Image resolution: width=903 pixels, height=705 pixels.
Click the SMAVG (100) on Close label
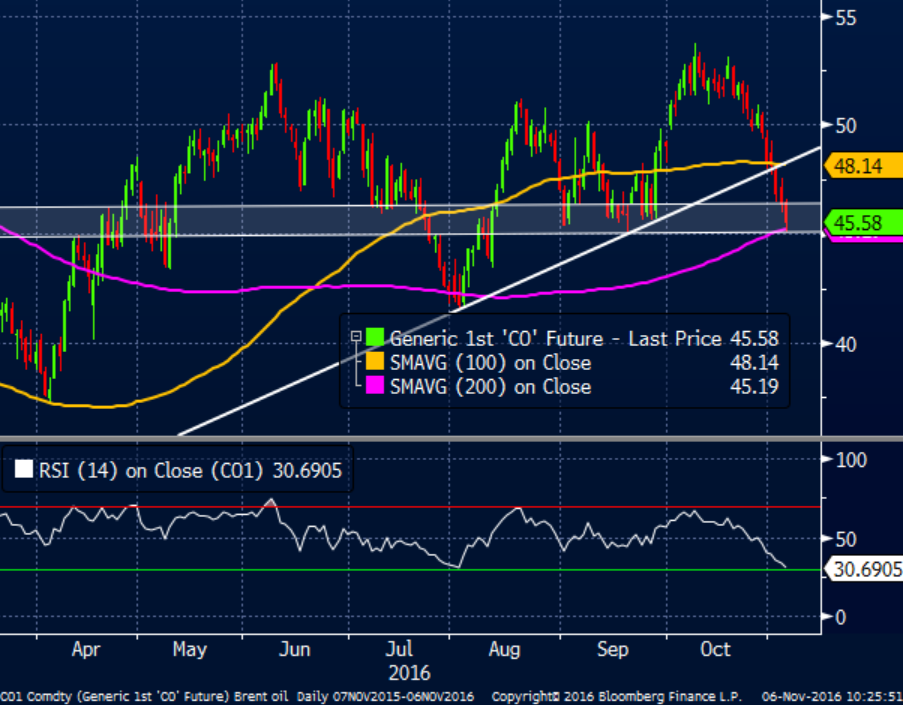[490, 363]
